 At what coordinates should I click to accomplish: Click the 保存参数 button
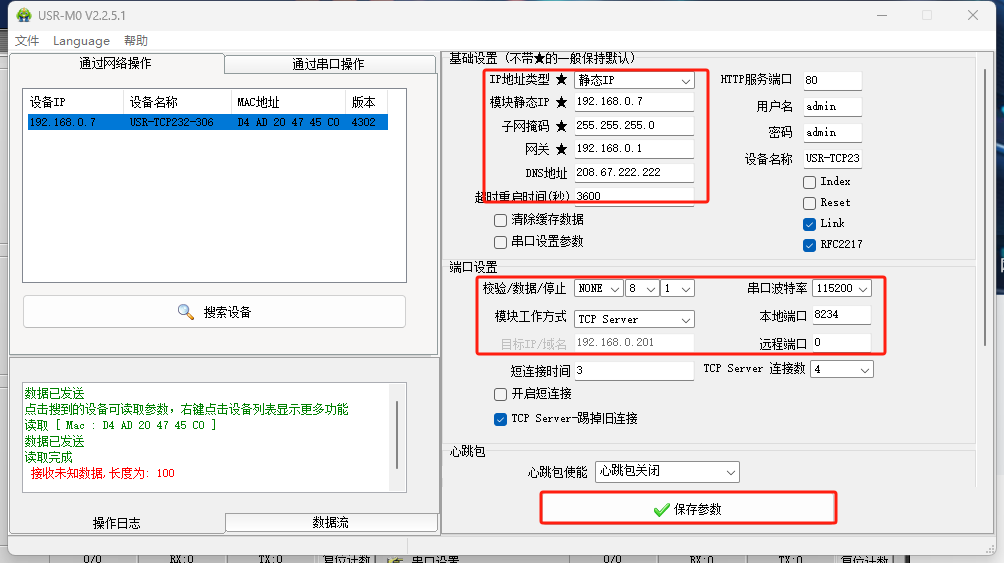pos(688,509)
